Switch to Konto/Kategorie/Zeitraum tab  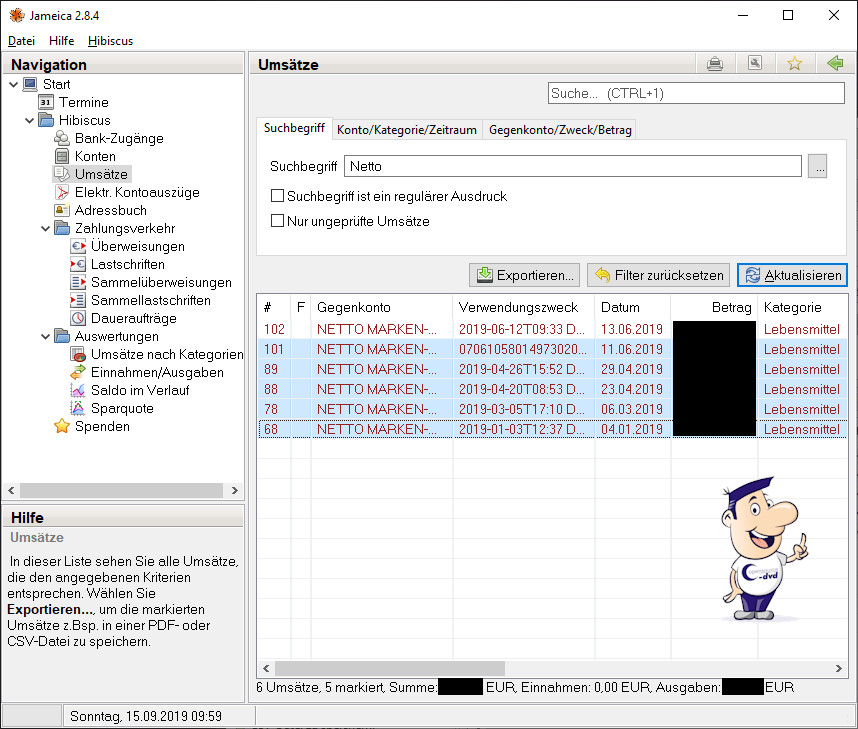pyautogui.click(x=407, y=130)
